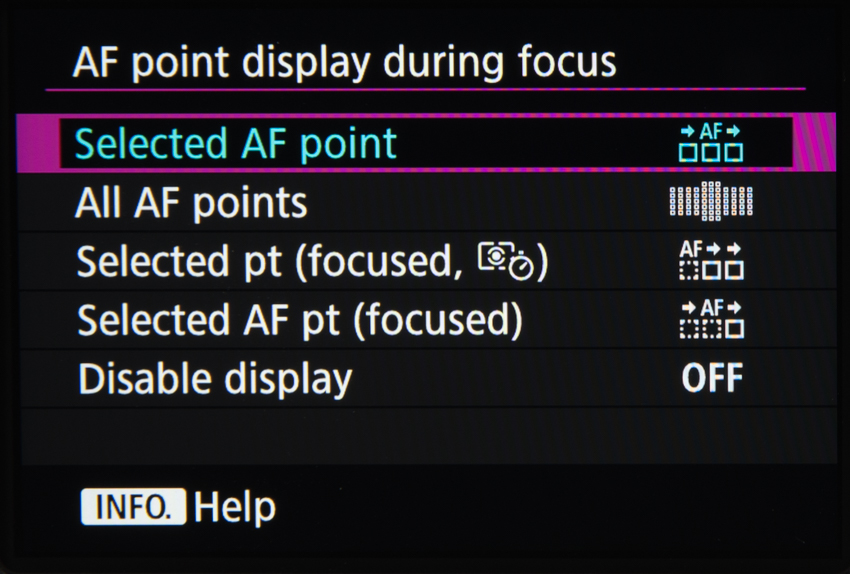Open Help next to the INFO. badge
Viewport: 850px width, 574px height.
[235, 507]
